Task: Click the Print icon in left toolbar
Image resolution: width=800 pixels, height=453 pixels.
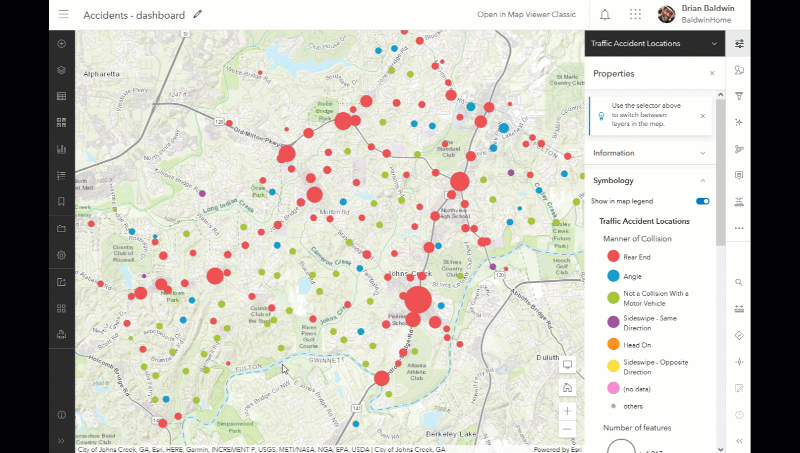Action: click(62, 335)
